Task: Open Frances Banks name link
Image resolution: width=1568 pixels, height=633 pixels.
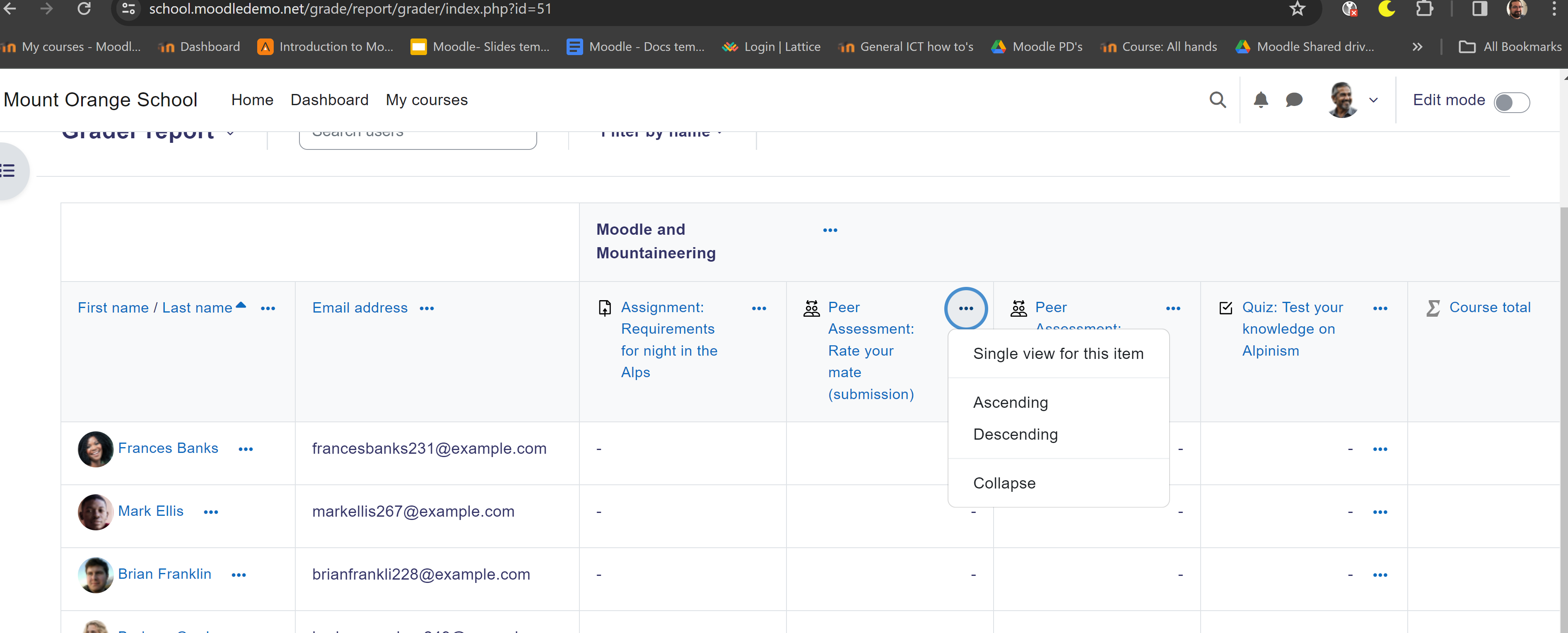Action: click(x=168, y=449)
